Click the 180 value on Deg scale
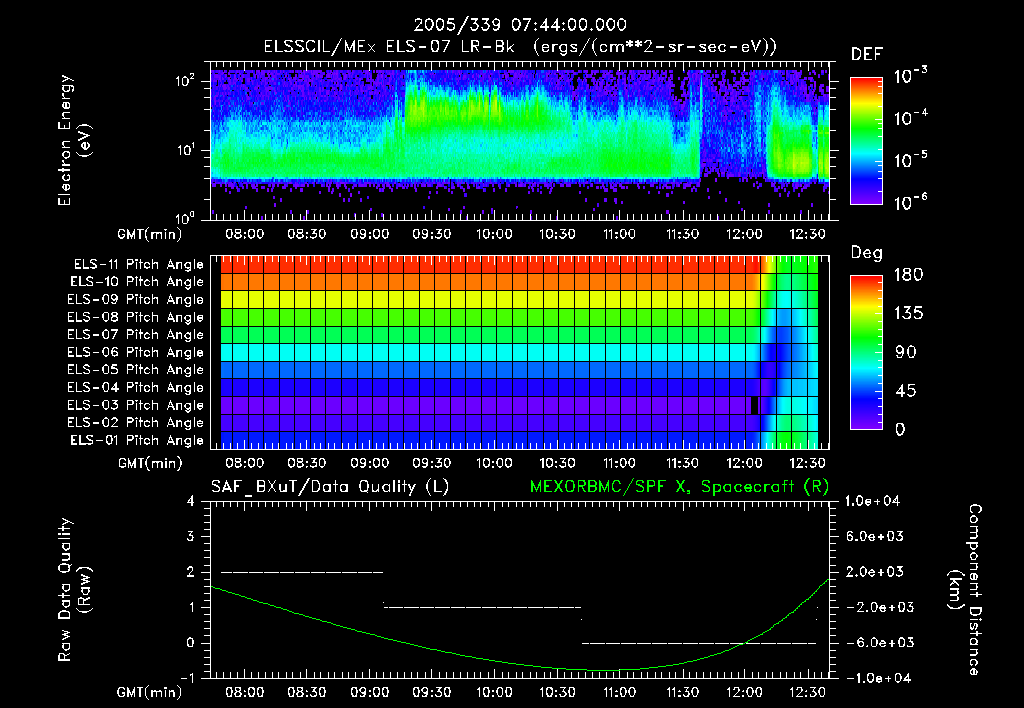 pos(908,275)
